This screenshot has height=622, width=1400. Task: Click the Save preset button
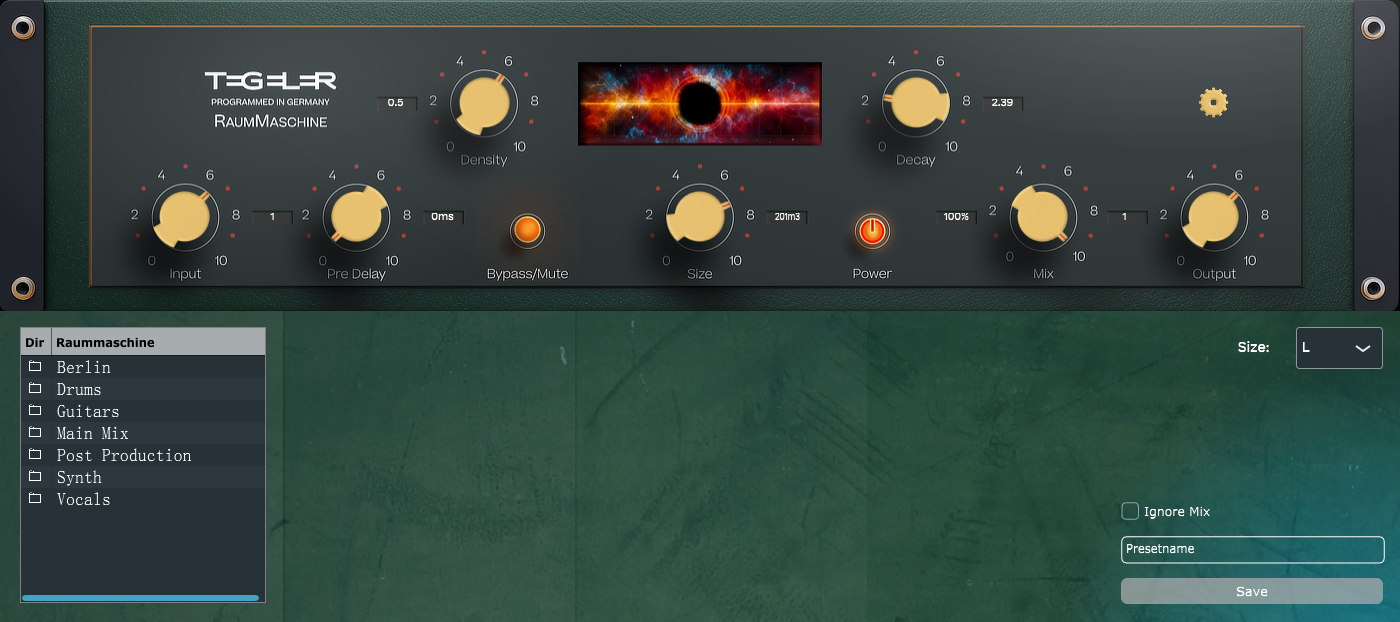click(x=1252, y=591)
